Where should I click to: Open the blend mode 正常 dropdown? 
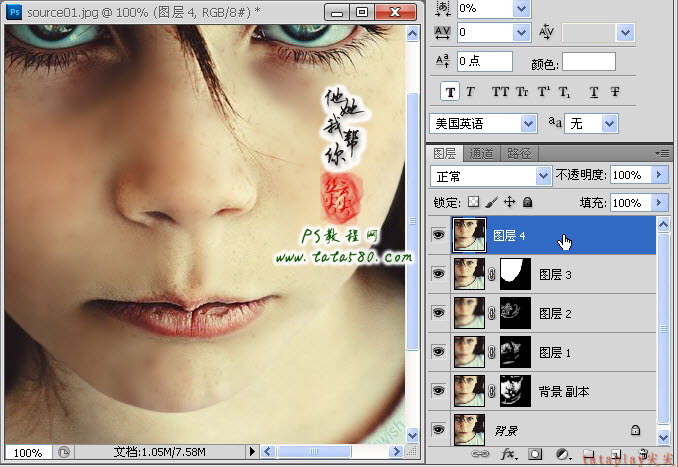491,176
